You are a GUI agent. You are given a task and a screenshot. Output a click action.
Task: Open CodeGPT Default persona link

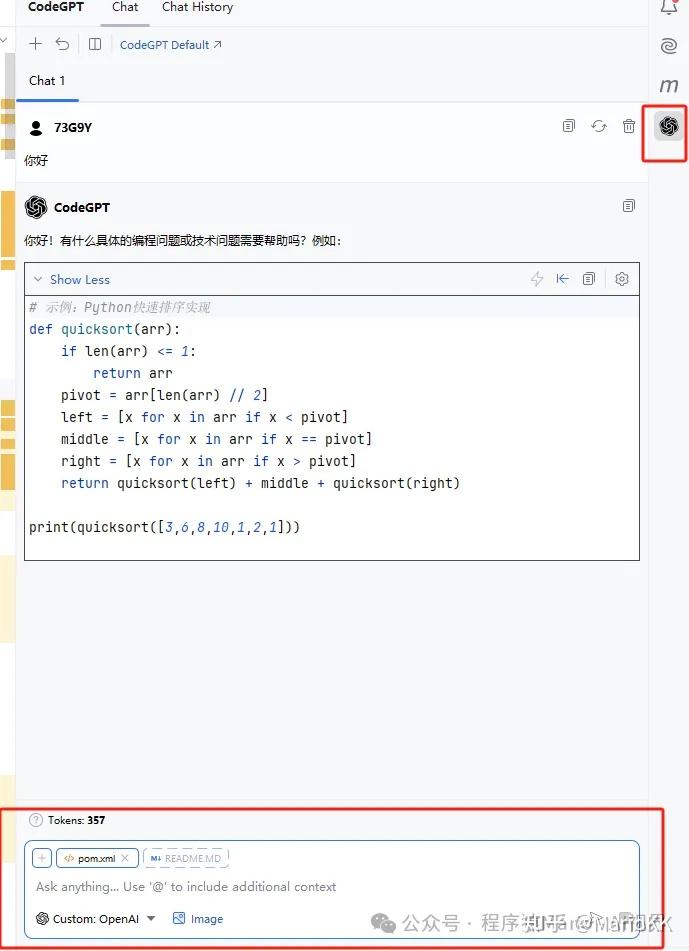[x=170, y=45]
